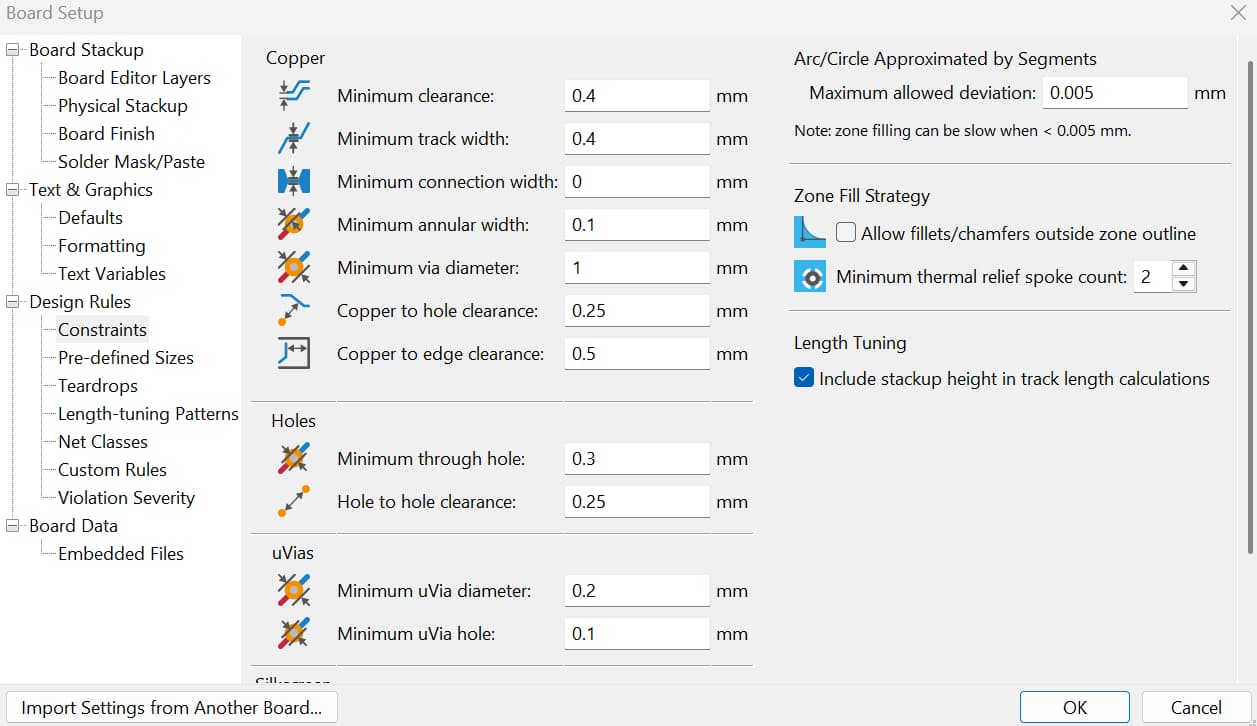Click the Copper to edge clearance icon
This screenshot has height=726, width=1257.
293,354
